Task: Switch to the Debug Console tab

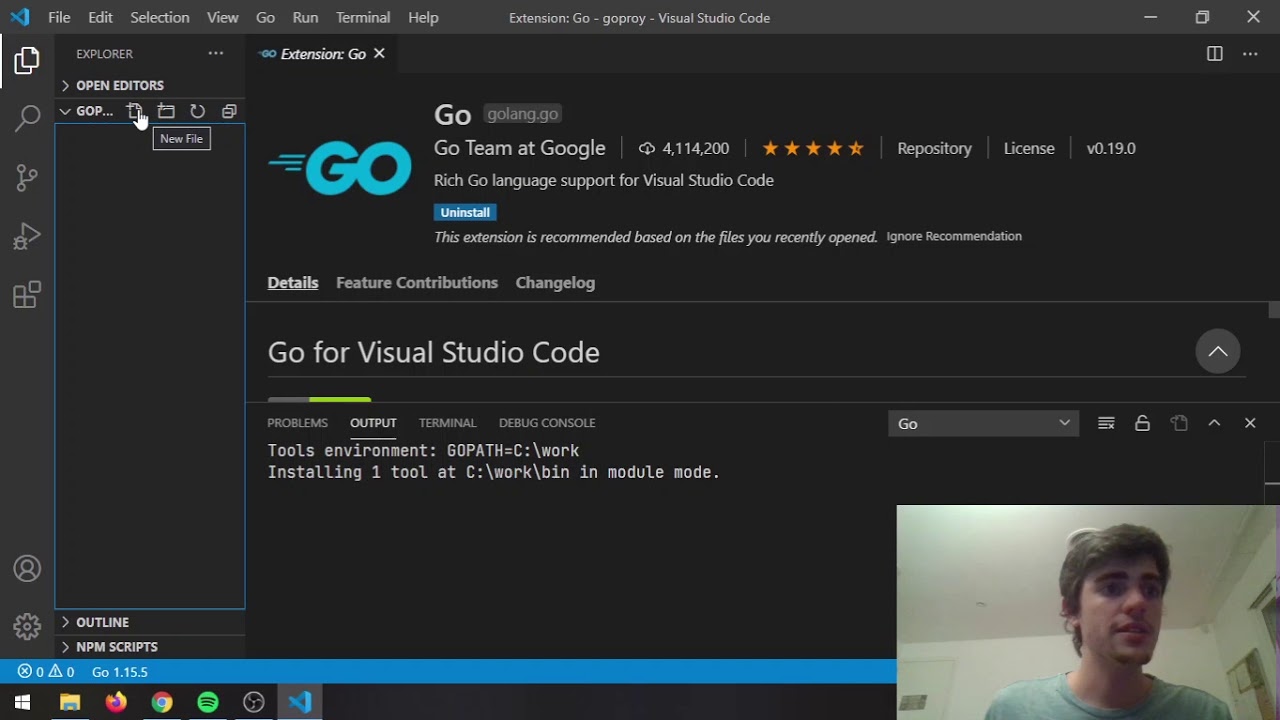Action: point(547,423)
